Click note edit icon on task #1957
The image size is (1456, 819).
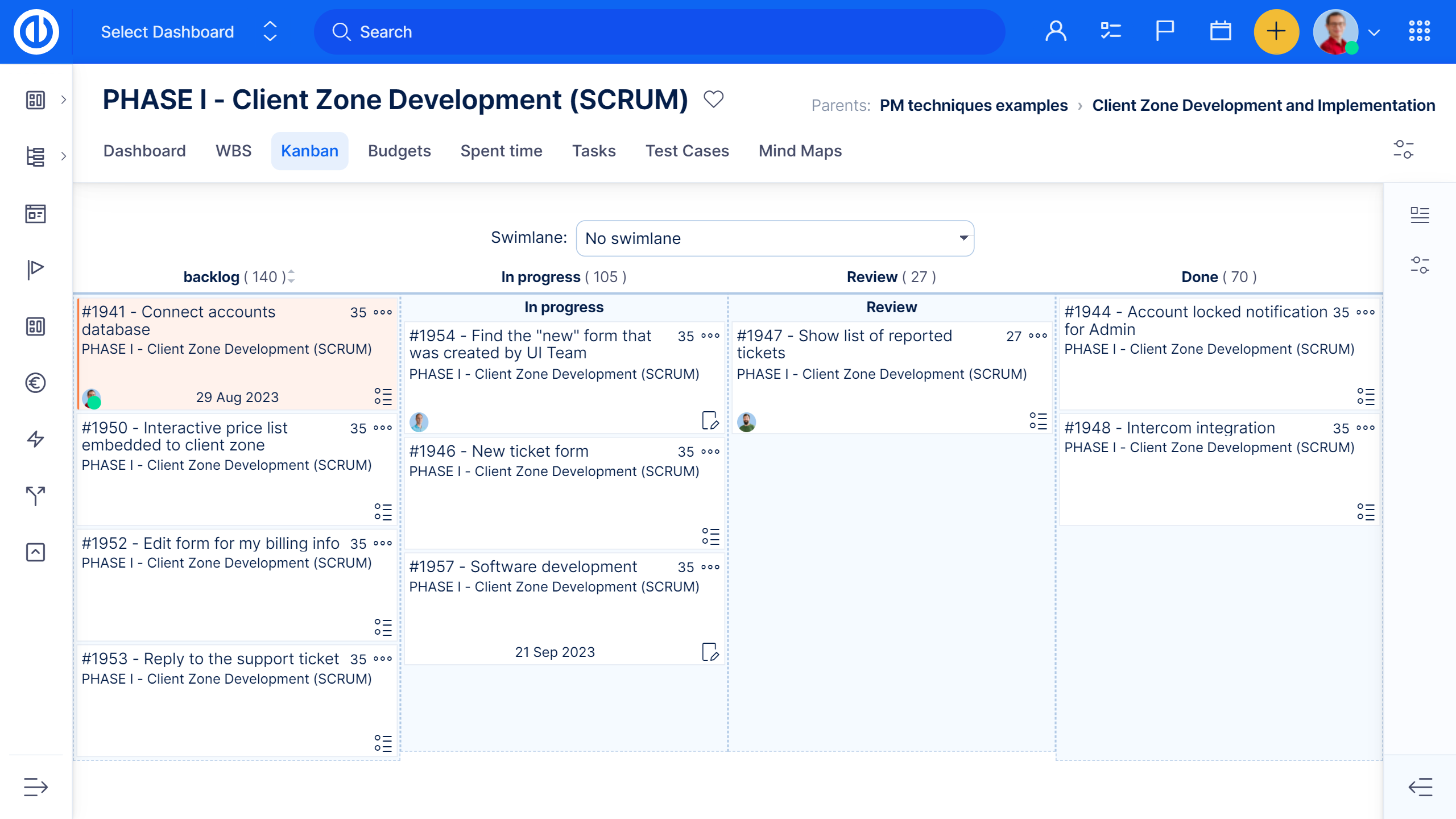pyautogui.click(x=710, y=652)
